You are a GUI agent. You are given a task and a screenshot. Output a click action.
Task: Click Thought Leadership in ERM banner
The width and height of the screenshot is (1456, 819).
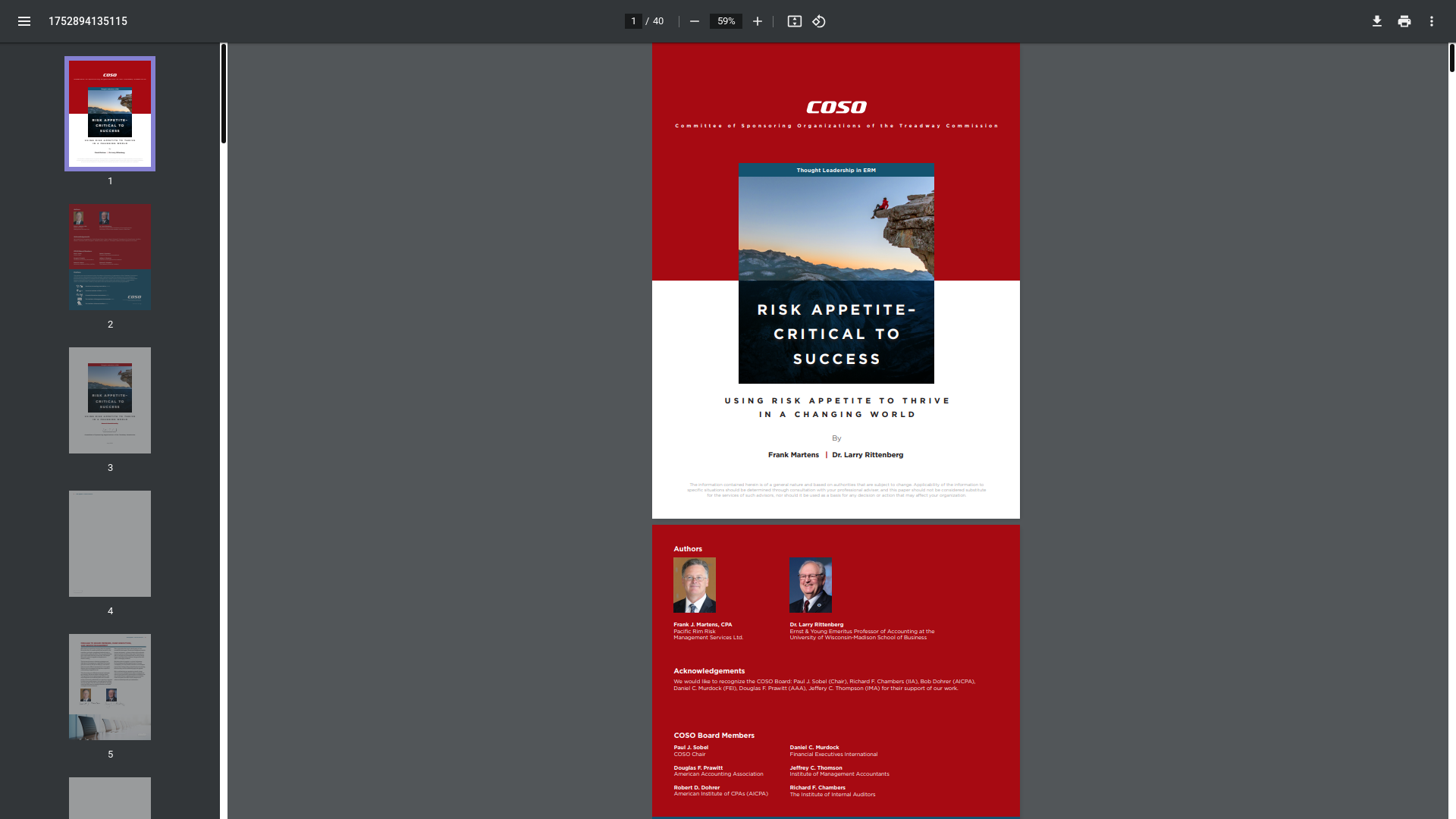[836, 171]
